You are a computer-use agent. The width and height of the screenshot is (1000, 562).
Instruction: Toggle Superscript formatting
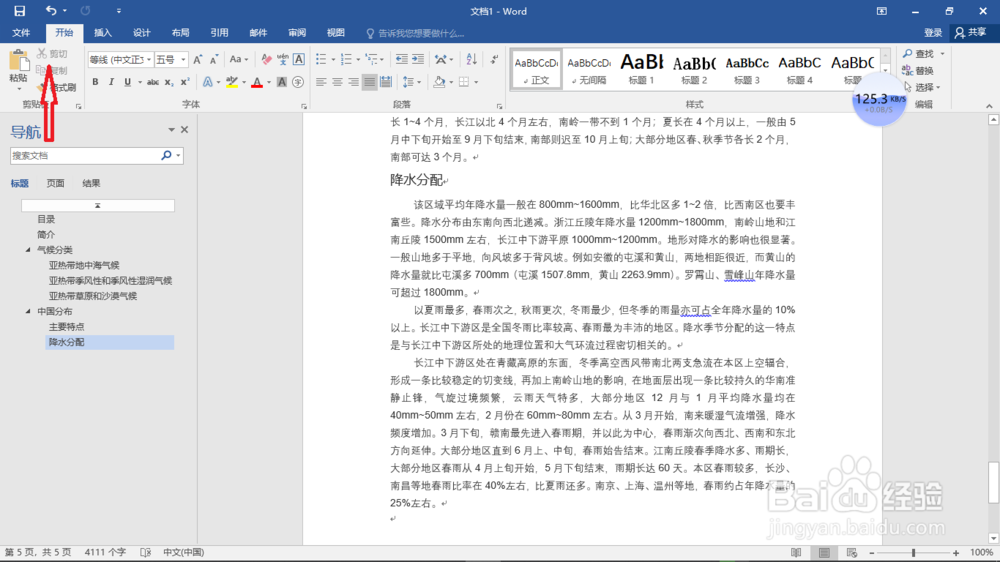point(184,82)
